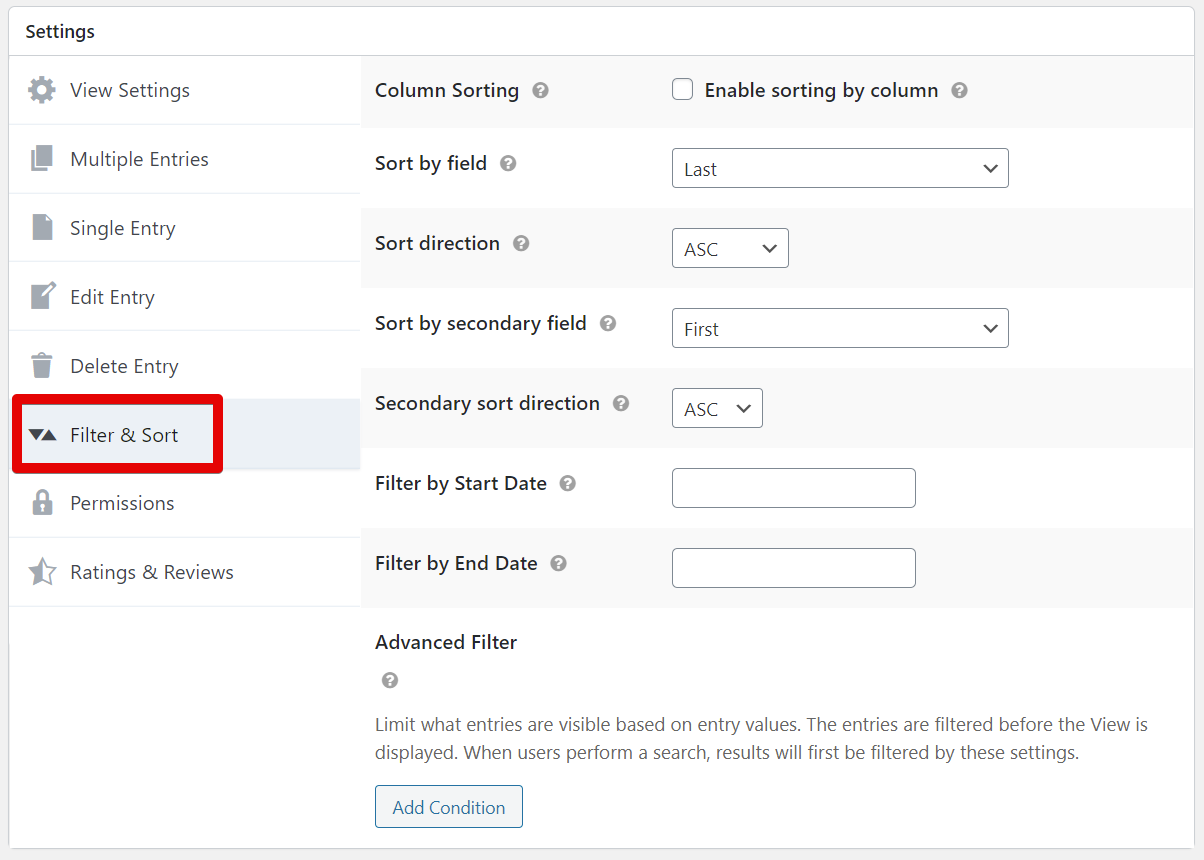Click the Sort by secondary field label
Image resolution: width=1204 pixels, height=860 pixels.
[x=481, y=323]
